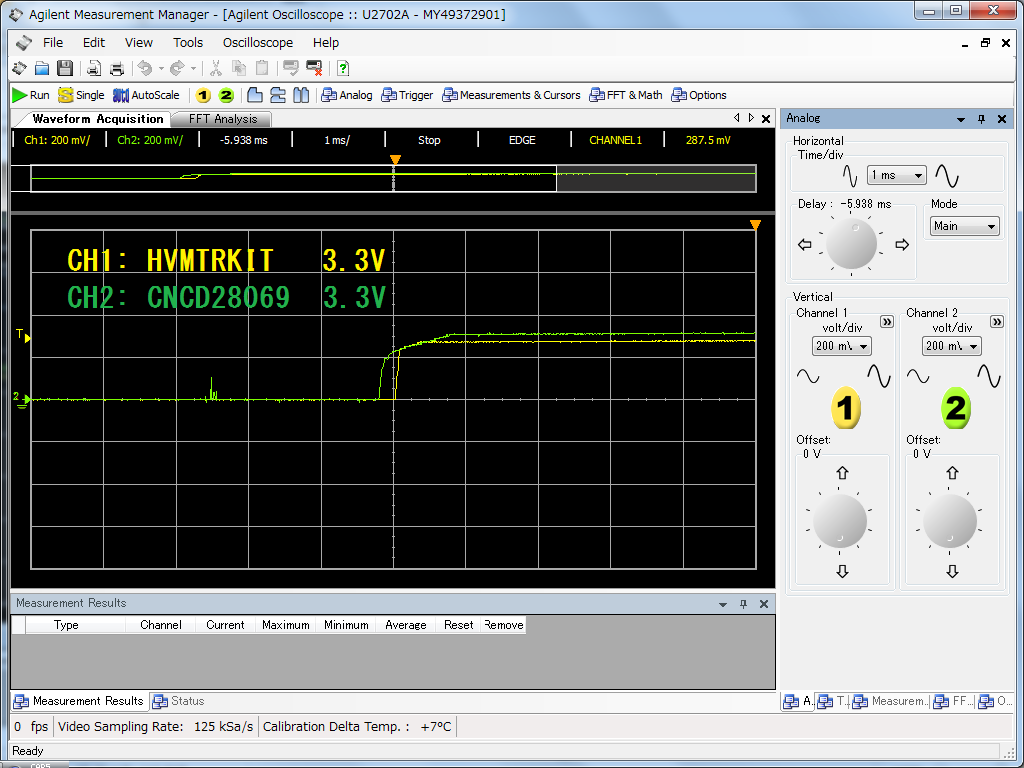This screenshot has width=1024, height=768.
Task: Open the FFT & Math panel
Action: (626, 95)
